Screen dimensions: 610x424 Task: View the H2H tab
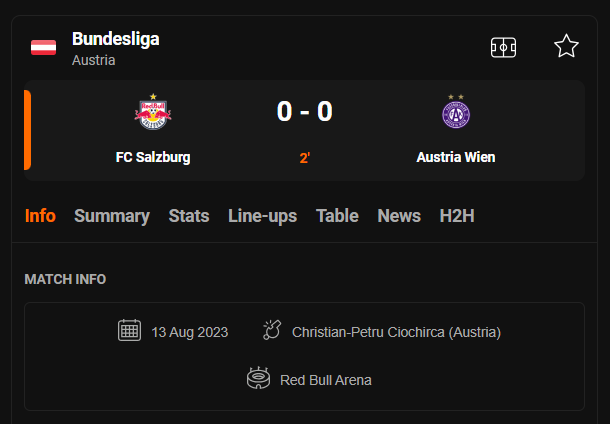(457, 216)
